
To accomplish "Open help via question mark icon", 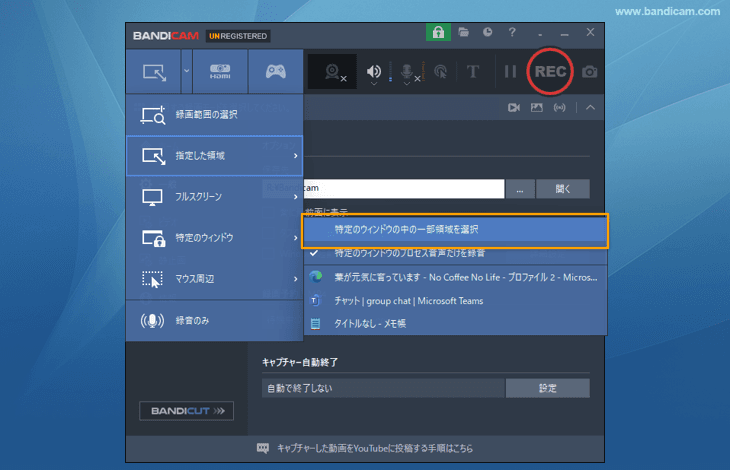I will tap(512, 32).
